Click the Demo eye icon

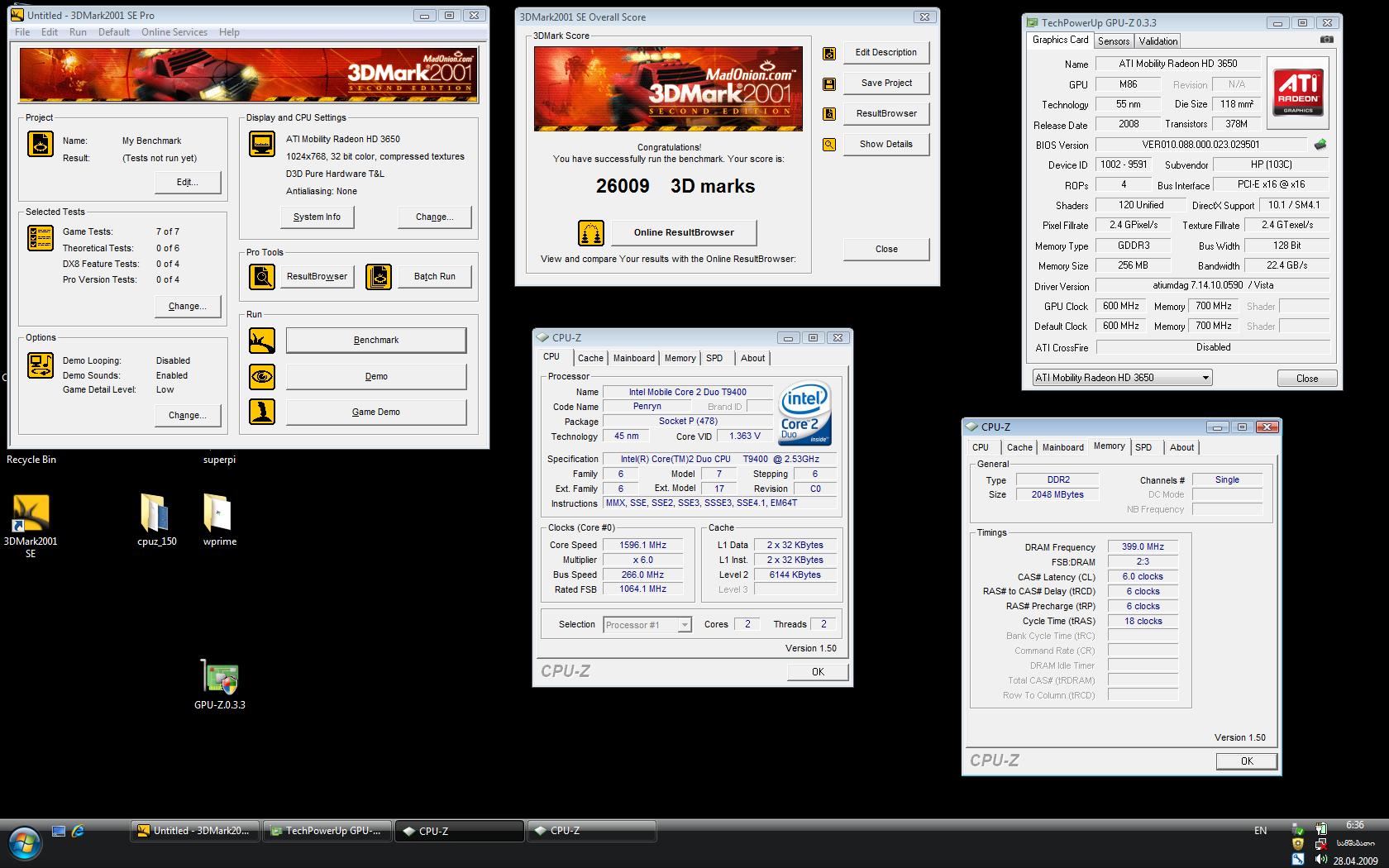pyautogui.click(x=262, y=376)
